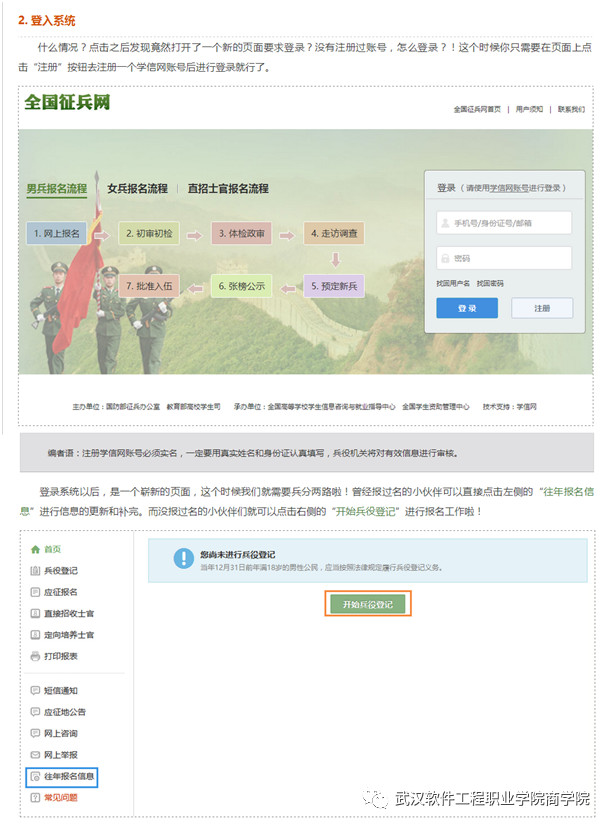
Task: Click the 手机号/身份证号/邮箱 input field
Action: (x=503, y=223)
